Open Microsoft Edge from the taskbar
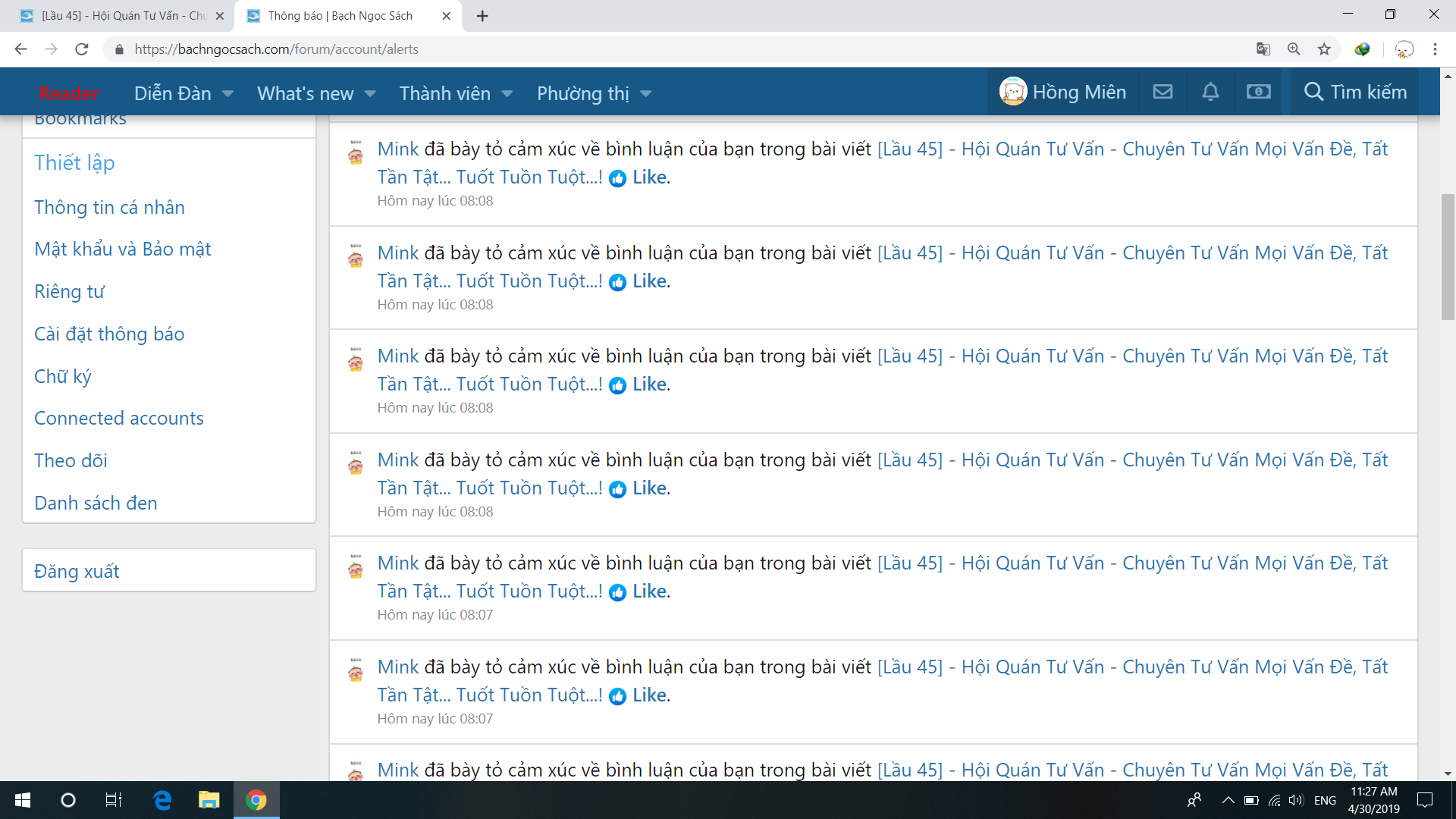The image size is (1456, 819). 162,800
